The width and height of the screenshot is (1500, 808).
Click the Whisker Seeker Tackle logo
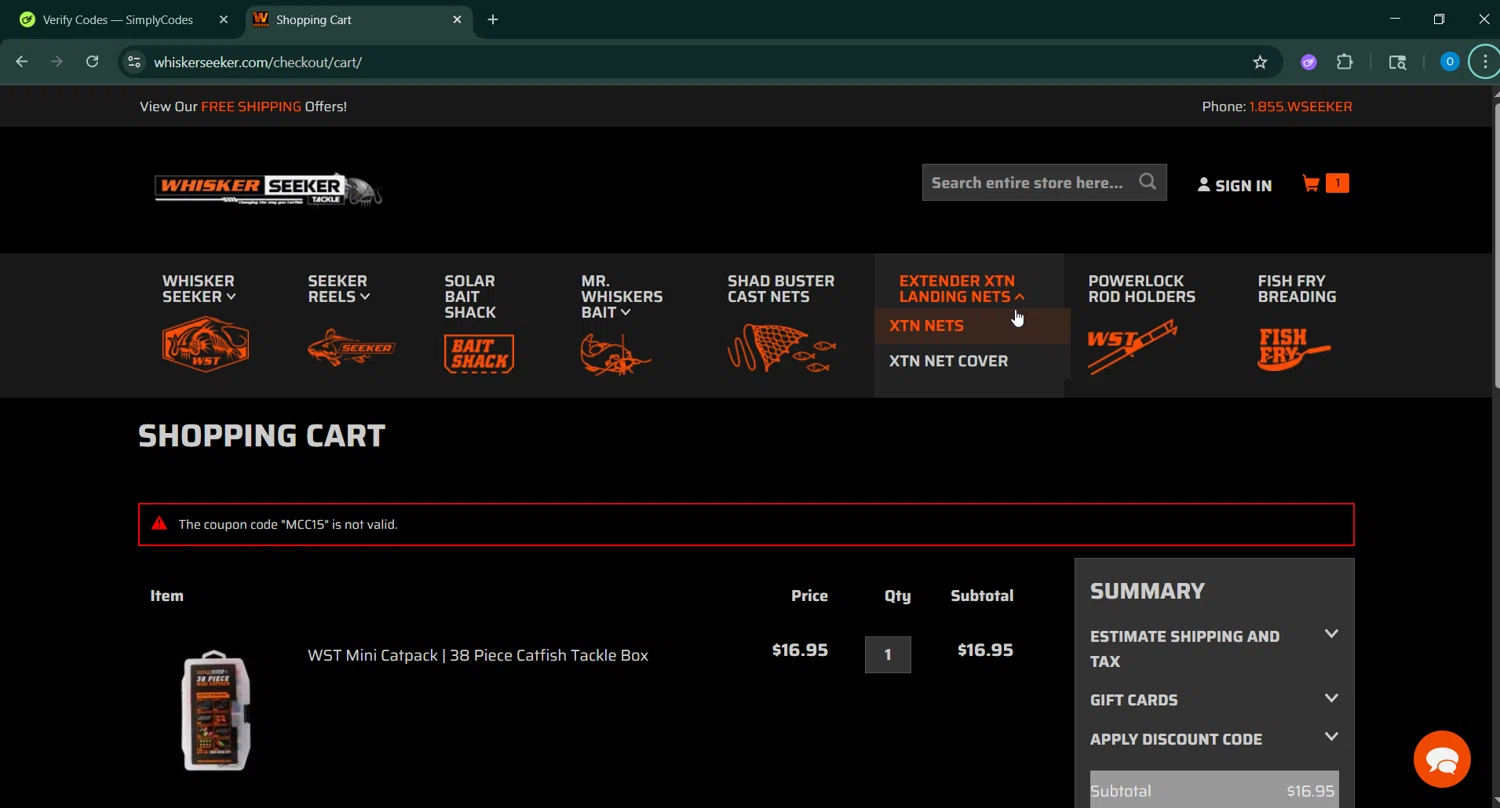point(268,188)
